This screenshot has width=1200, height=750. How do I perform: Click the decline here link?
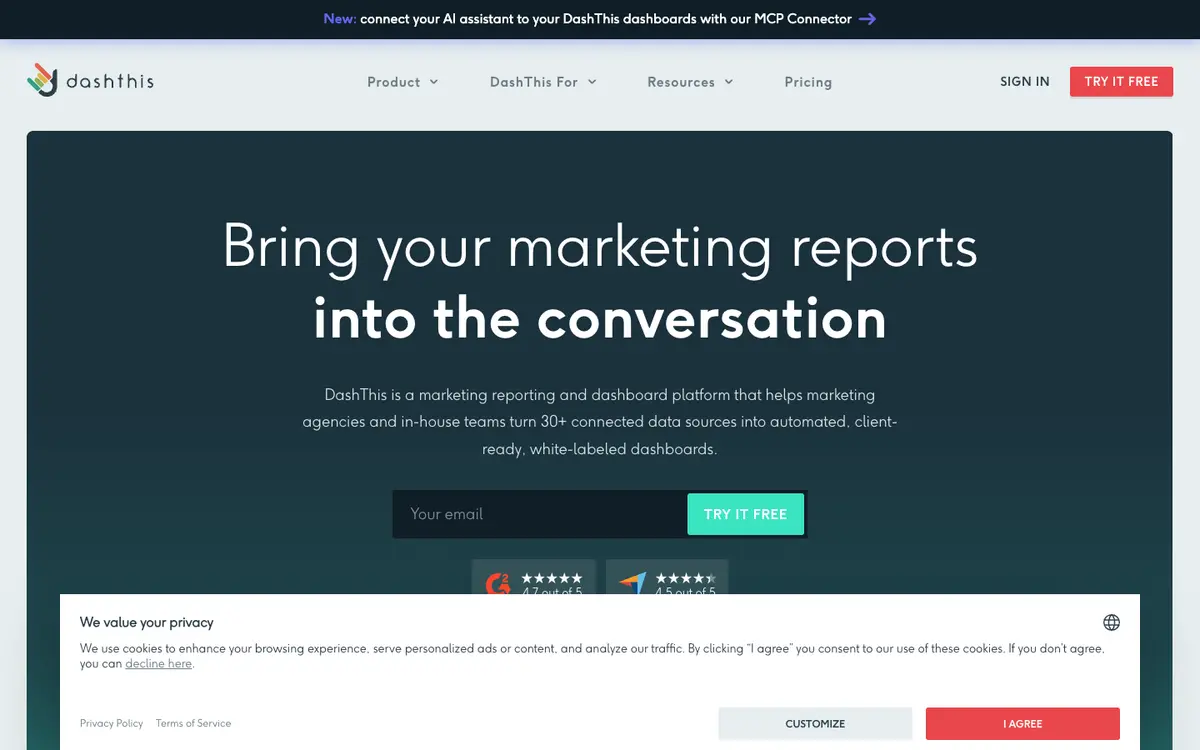click(158, 663)
